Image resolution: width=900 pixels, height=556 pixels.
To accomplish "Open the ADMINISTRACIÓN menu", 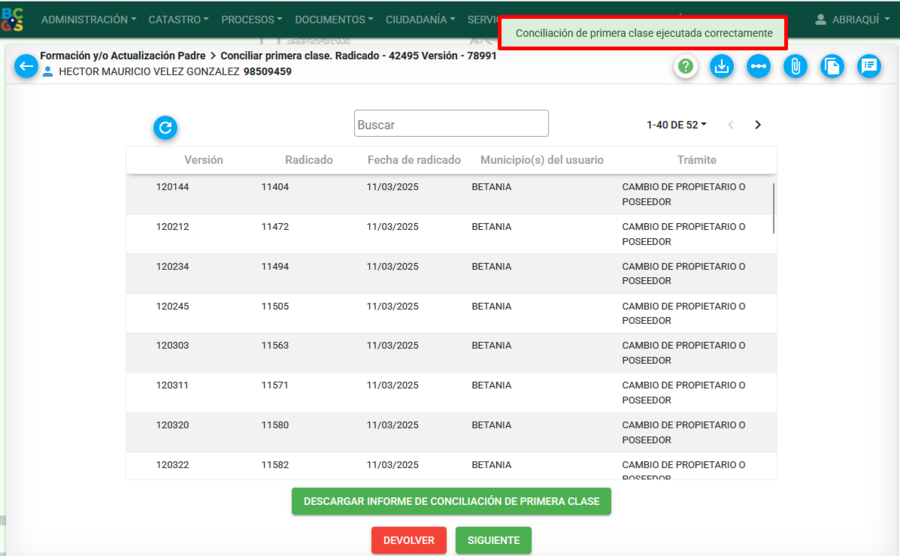I will 88,20.
